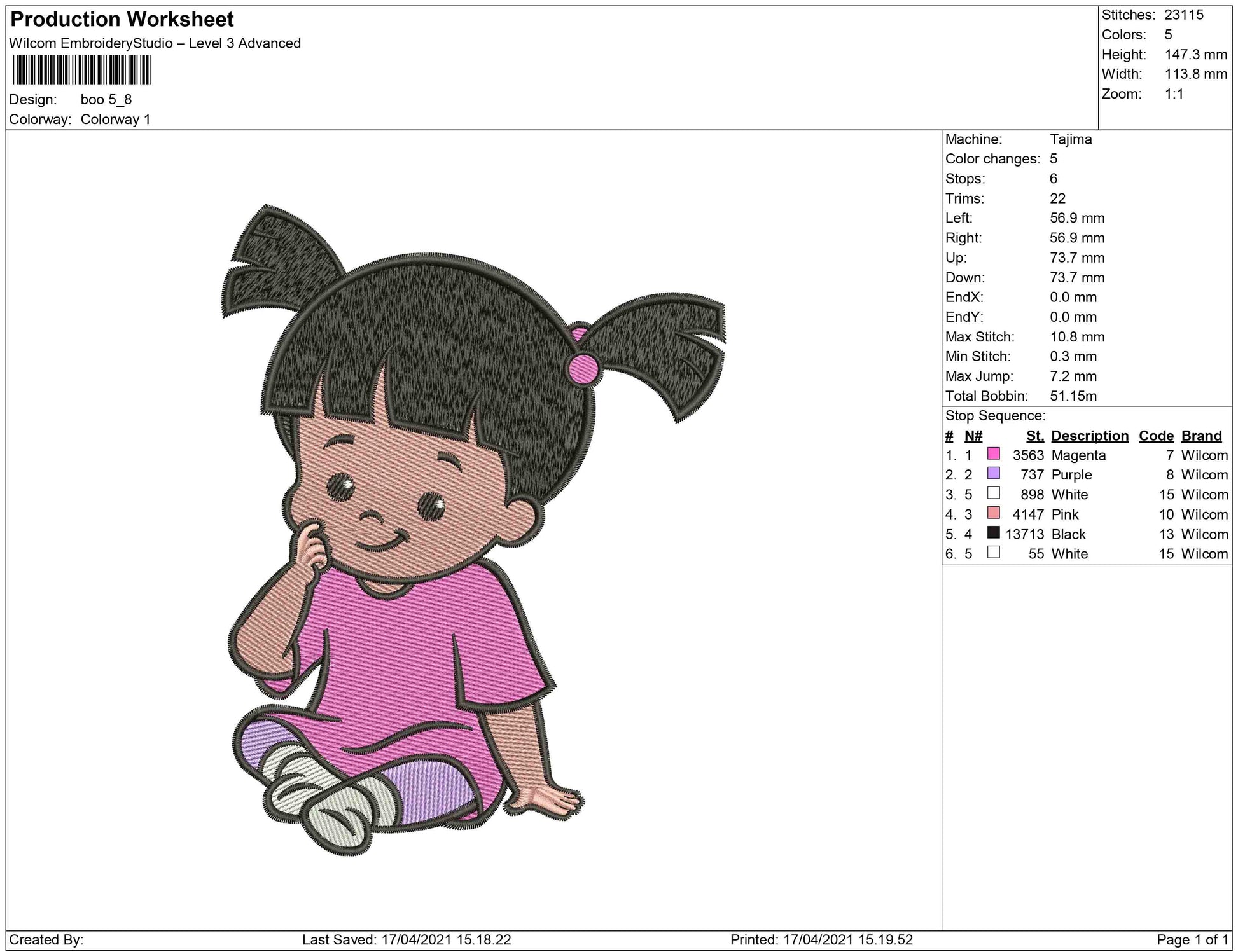This screenshot has width=1238, height=952.
Task: Click the Magenta color swatch
Action: (x=993, y=454)
